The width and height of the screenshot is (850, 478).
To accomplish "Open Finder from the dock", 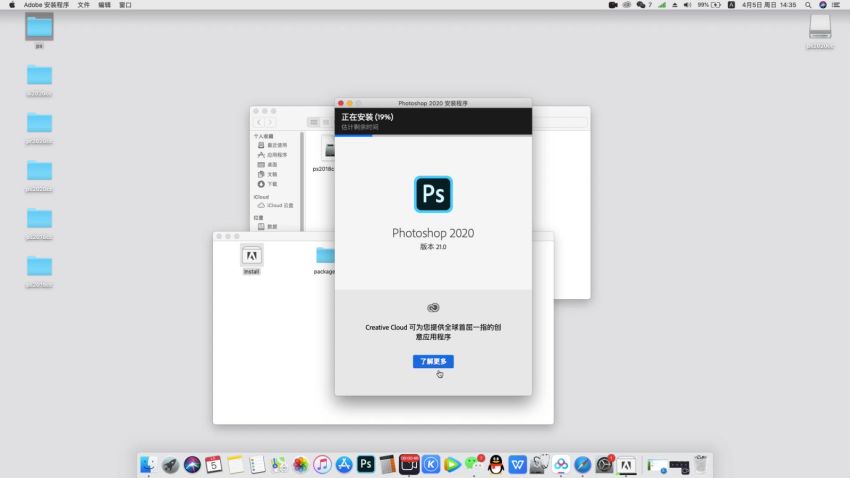I will [x=148, y=464].
